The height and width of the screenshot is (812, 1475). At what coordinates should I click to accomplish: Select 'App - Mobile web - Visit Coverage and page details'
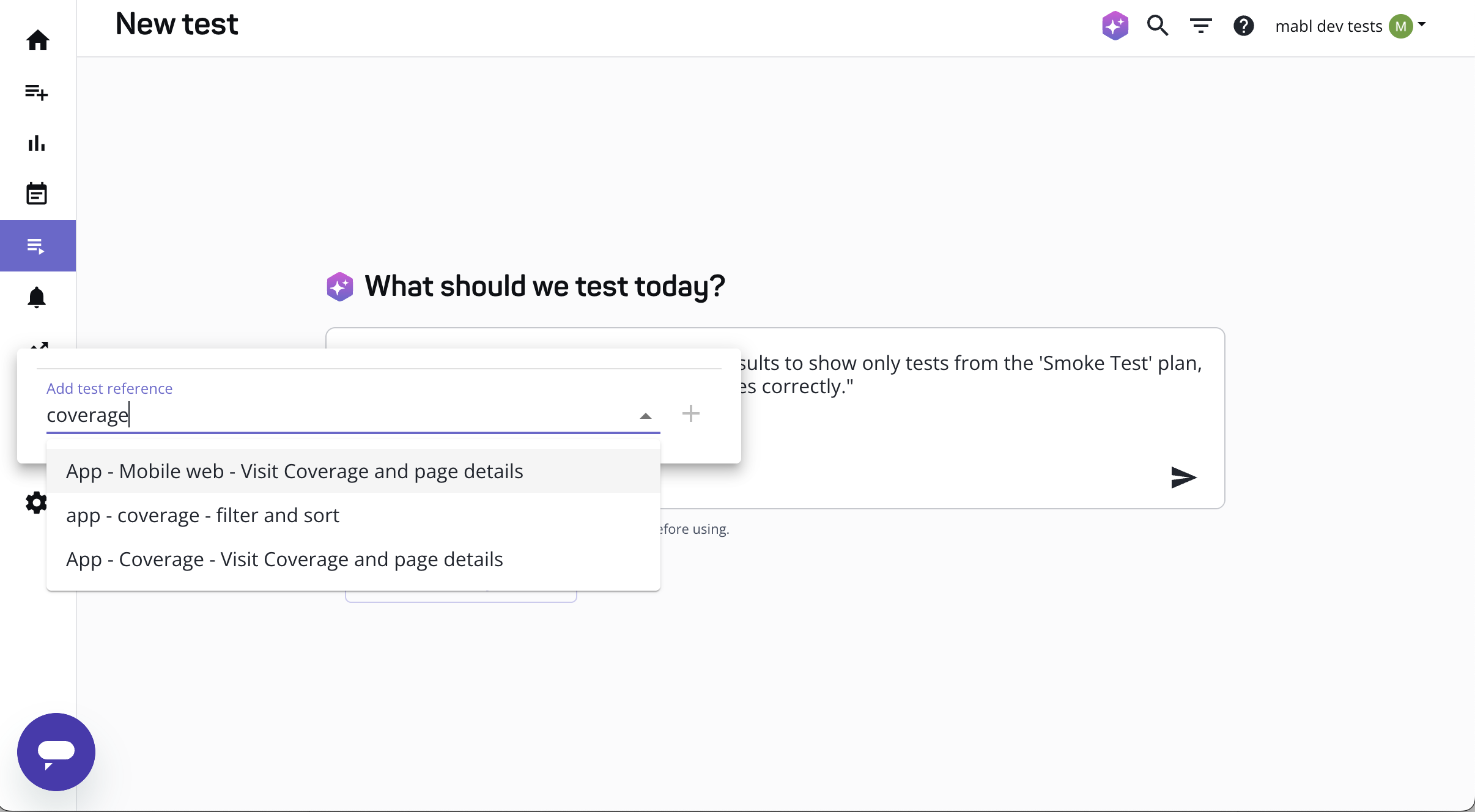[x=295, y=471]
